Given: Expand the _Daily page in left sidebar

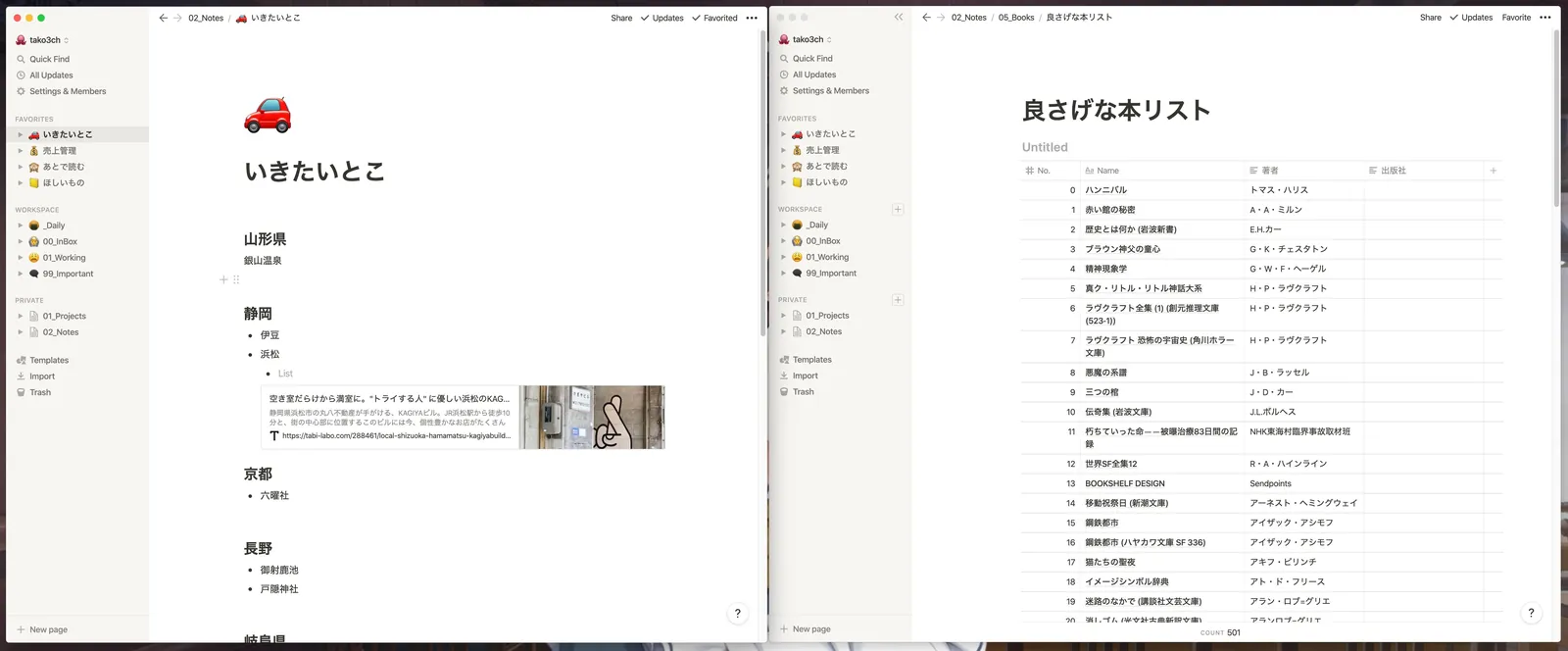Looking at the screenshot, I should click(x=21, y=225).
